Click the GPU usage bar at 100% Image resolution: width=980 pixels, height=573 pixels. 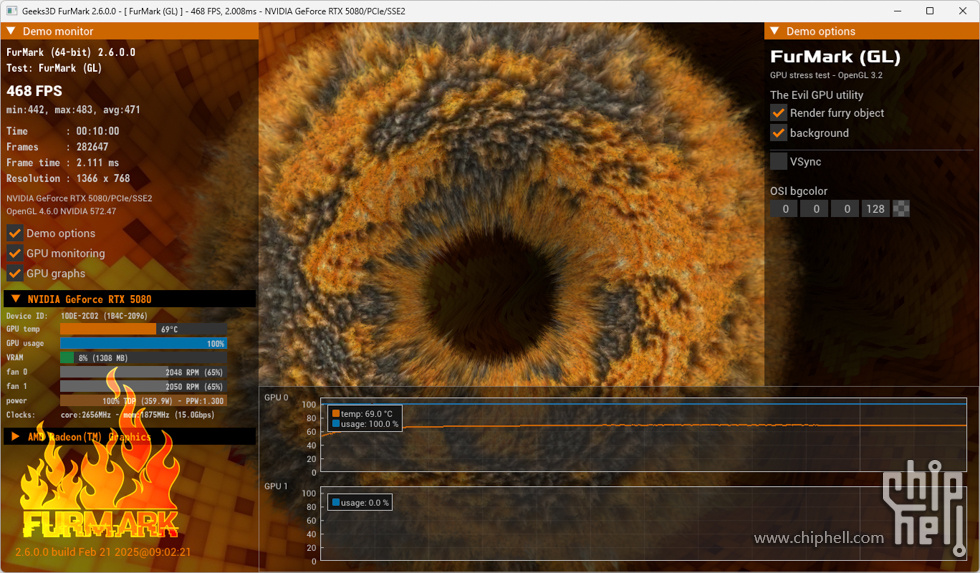pos(143,343)
